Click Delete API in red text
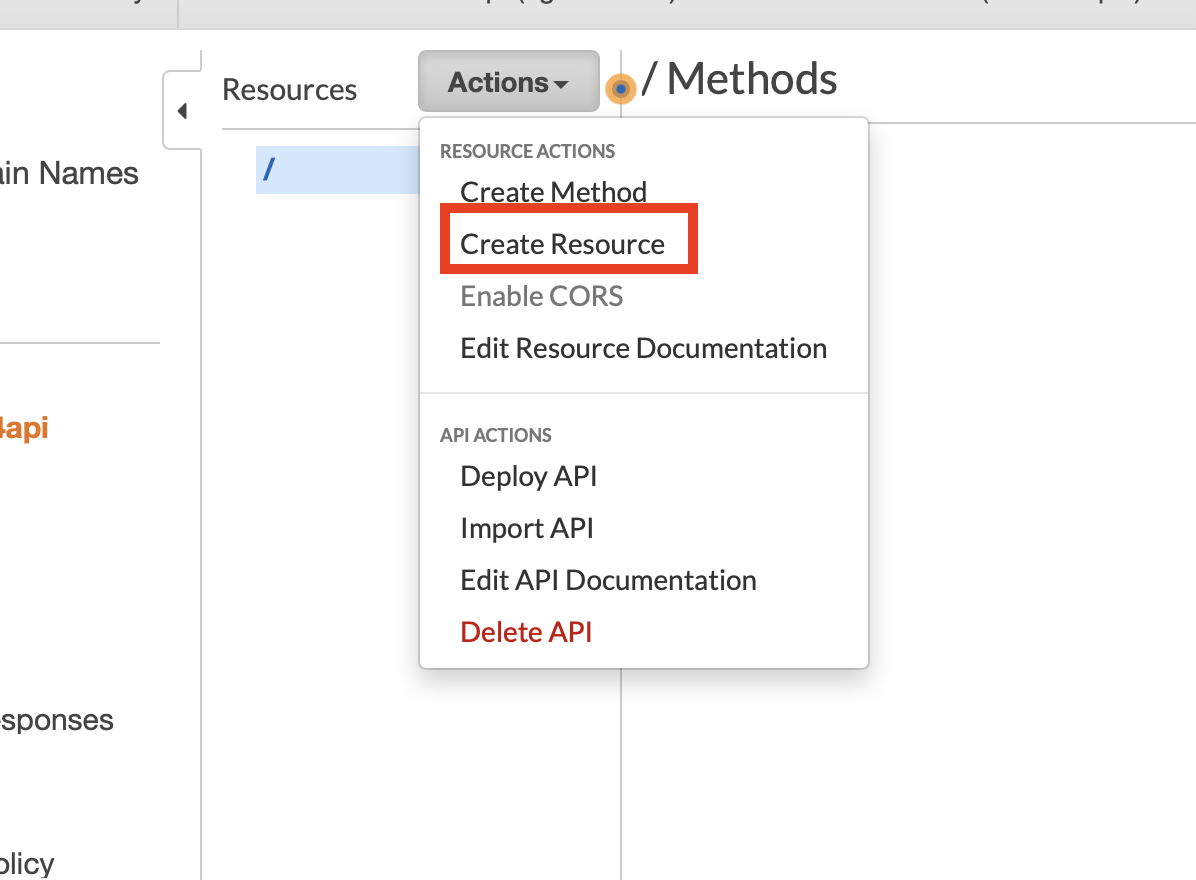Image resolution: width=1196 pixels, height=880 pixels. tap(526, 631)
